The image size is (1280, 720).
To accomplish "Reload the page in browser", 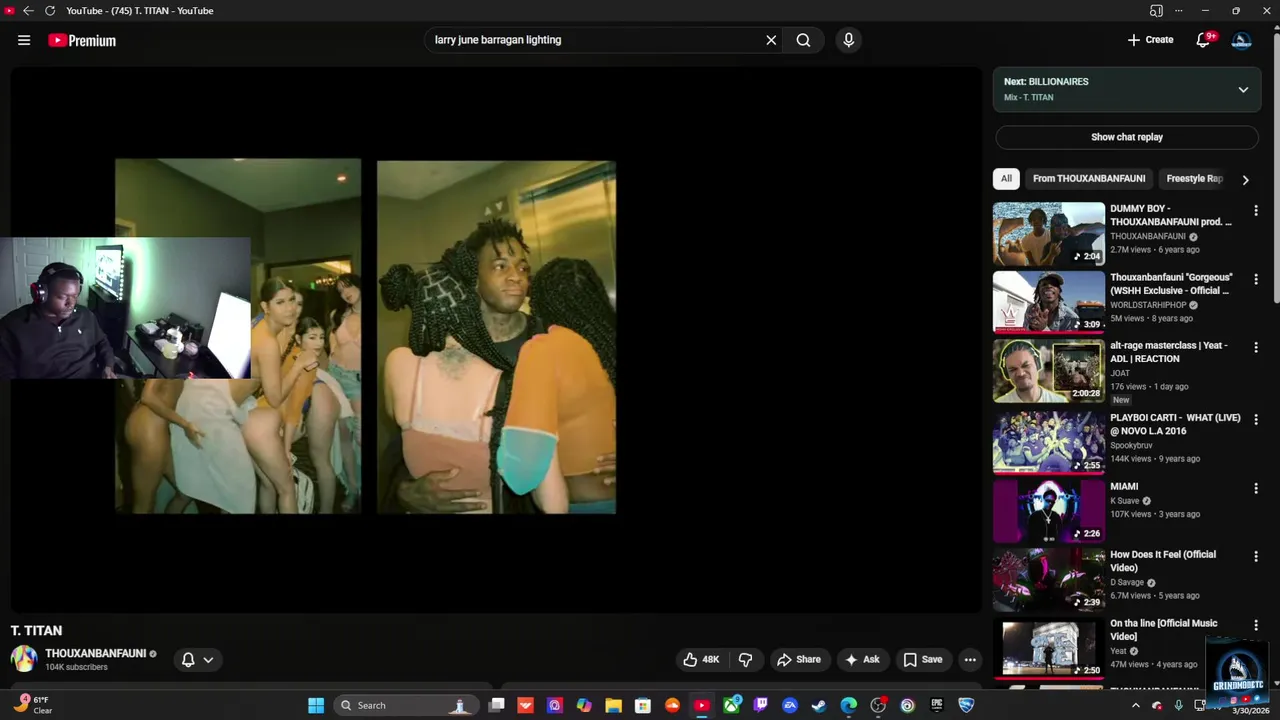I will 50,11.
